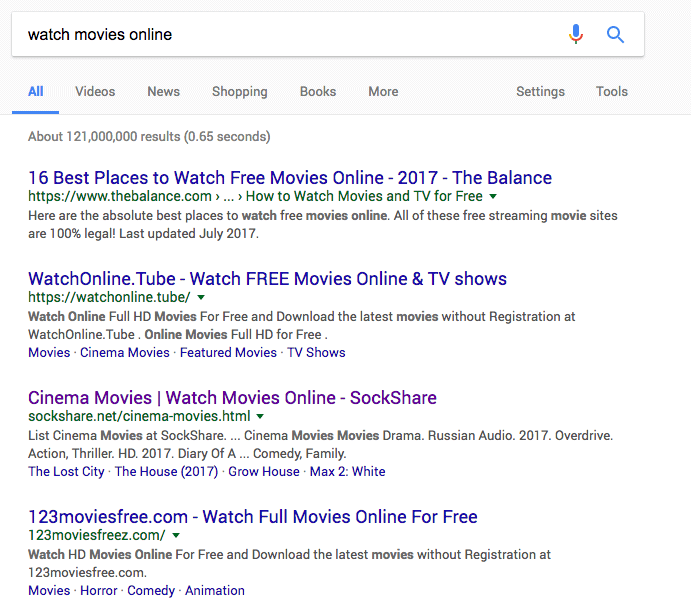Open the Cinema Movies SockShare result title
The image size is (691, 614).
pyautogui.click(x=232, y=398)
